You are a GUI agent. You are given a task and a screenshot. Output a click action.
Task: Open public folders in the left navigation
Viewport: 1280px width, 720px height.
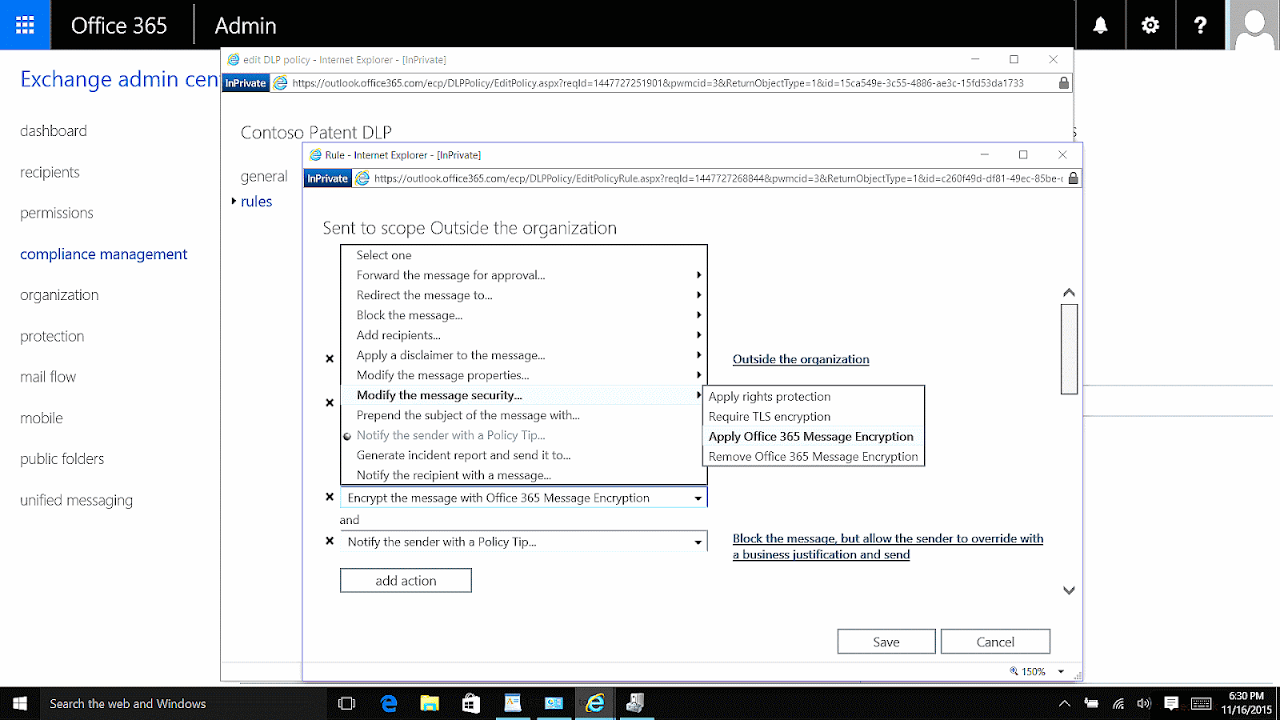pyautogui.click(x=62, y=459)
